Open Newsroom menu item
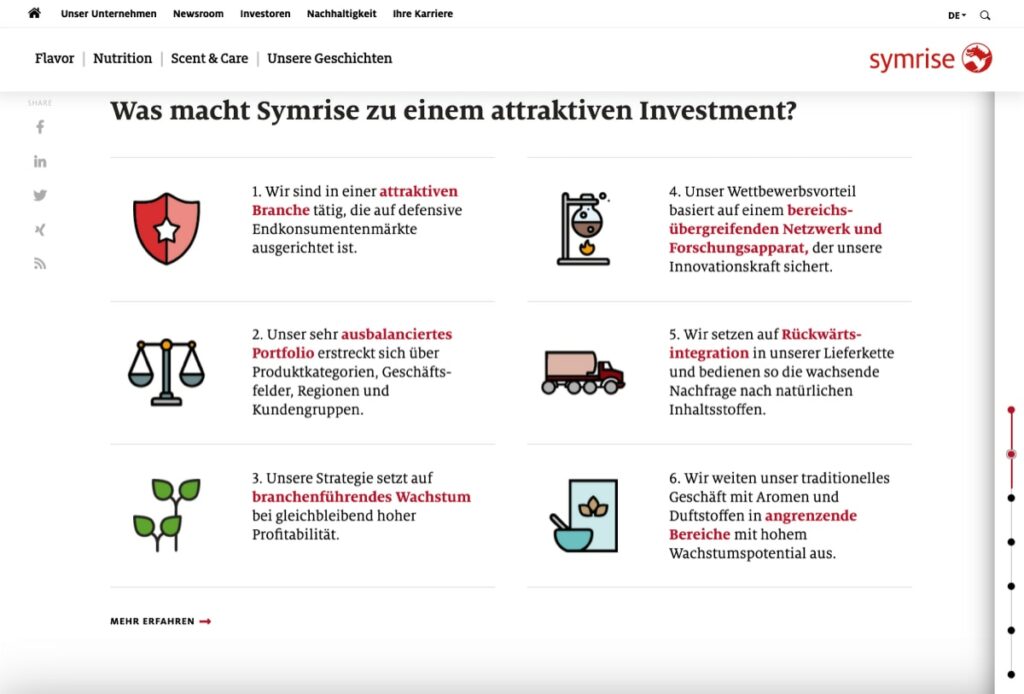 click(198, 14)
